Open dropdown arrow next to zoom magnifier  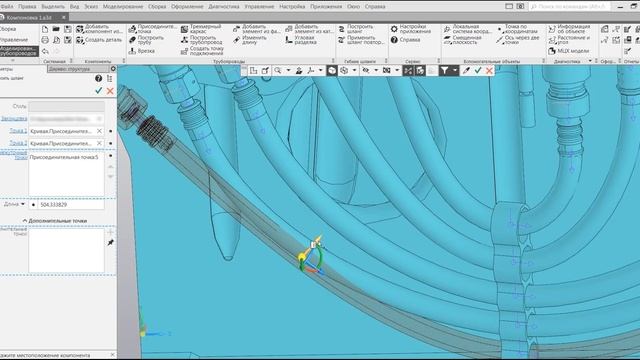pyautogui.click(x=288, y=71)
